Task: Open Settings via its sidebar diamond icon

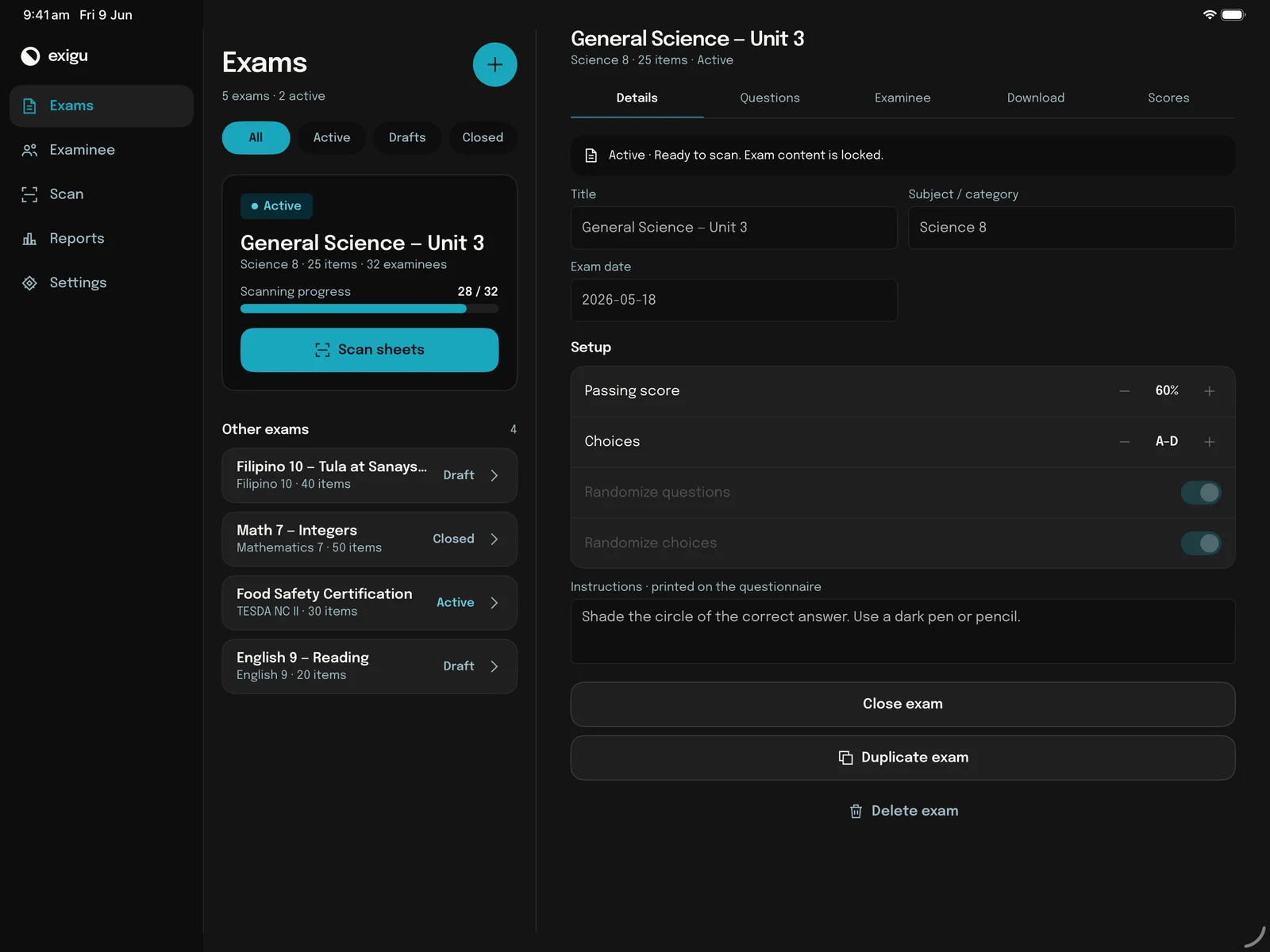Action: (29, 283)
